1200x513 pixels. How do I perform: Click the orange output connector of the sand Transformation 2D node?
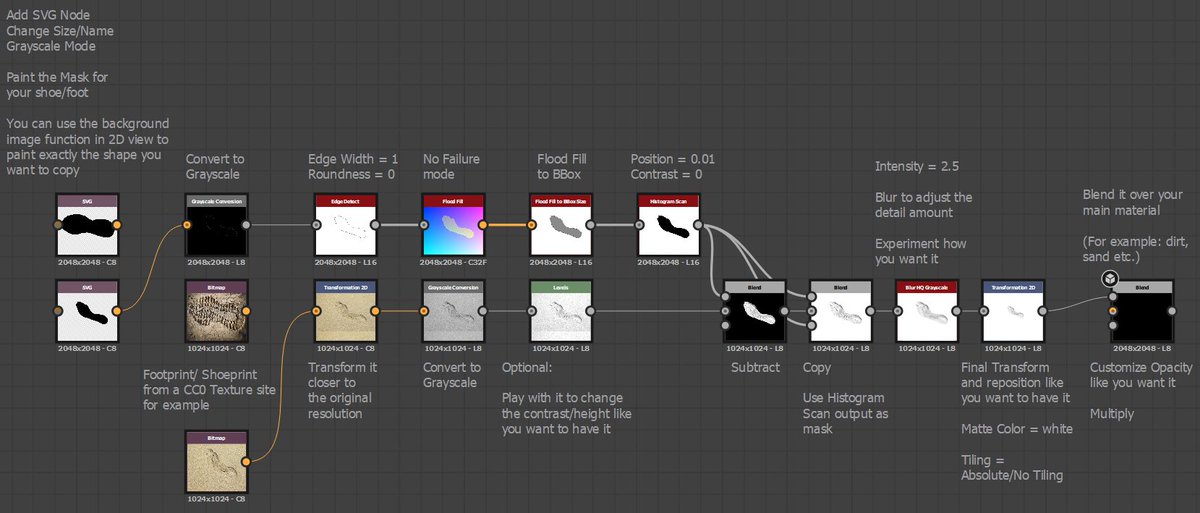376,311
